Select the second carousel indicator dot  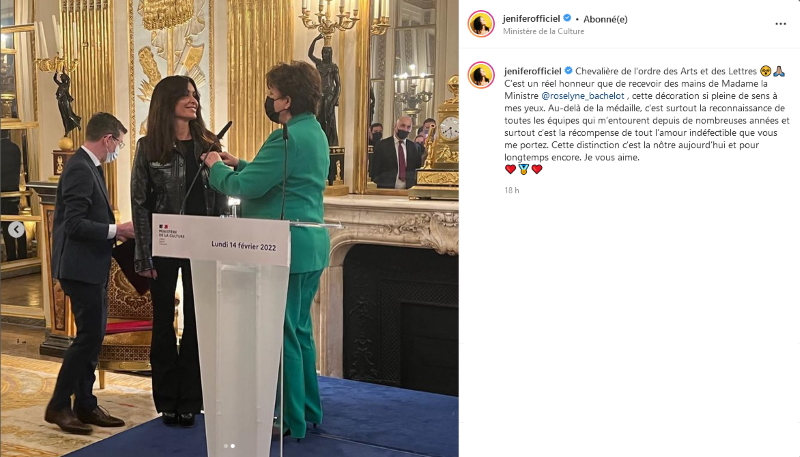pyautogui.click(x=233, y=446)
